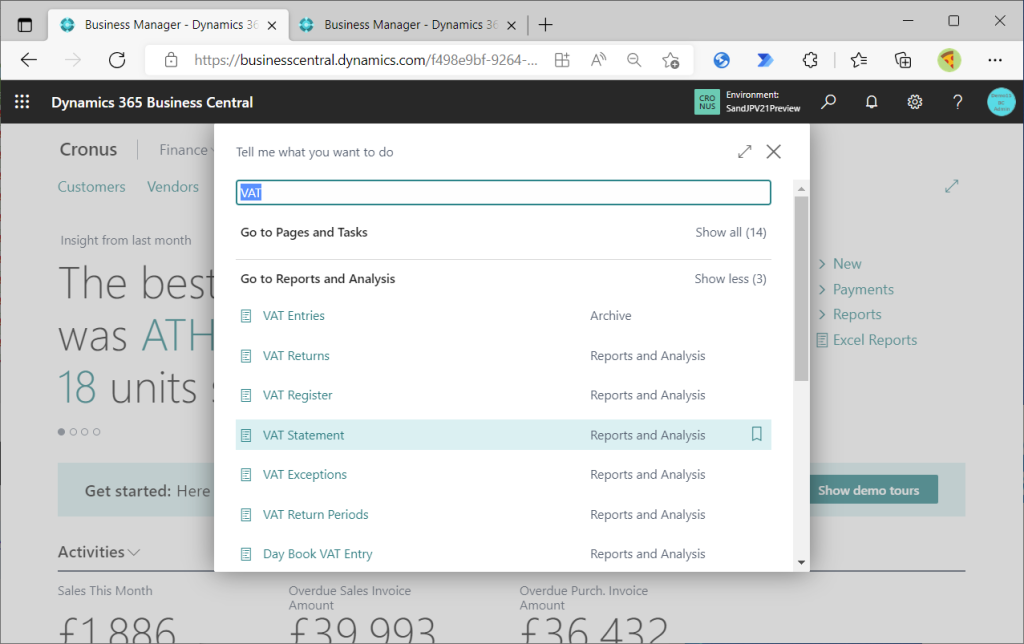Screen dimensions: 1024x644
Task: Click the Power Automate extension icon
Action: 765,60
